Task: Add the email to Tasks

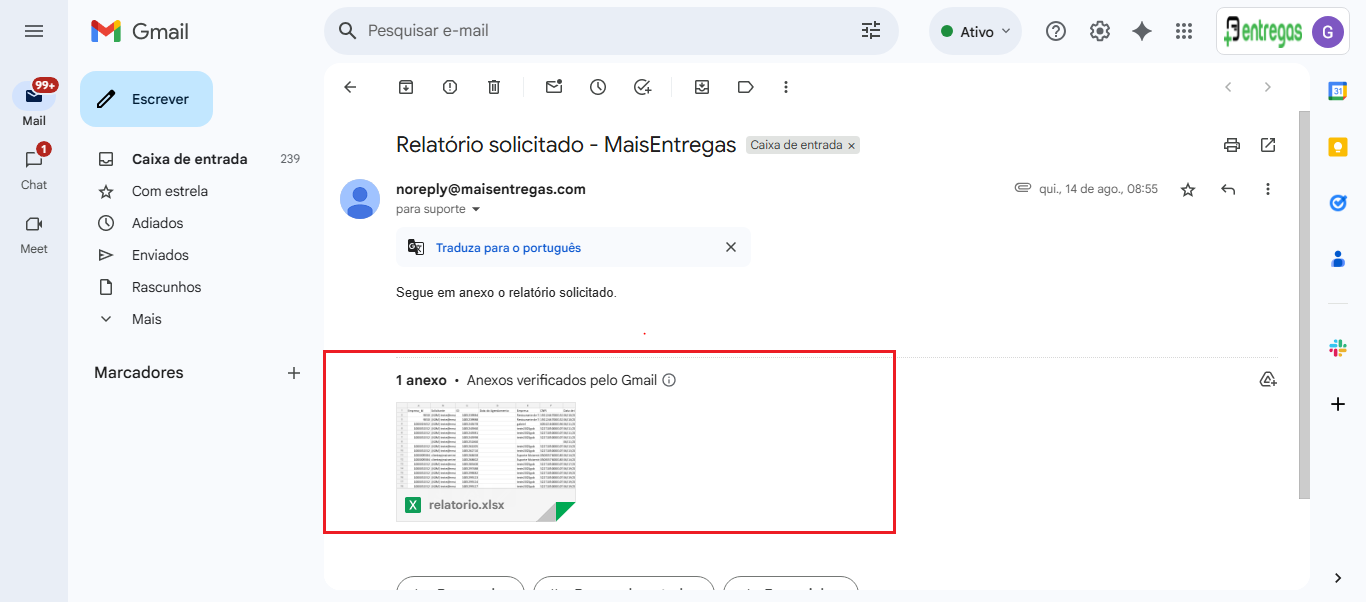Action: (x=642, y=87)
